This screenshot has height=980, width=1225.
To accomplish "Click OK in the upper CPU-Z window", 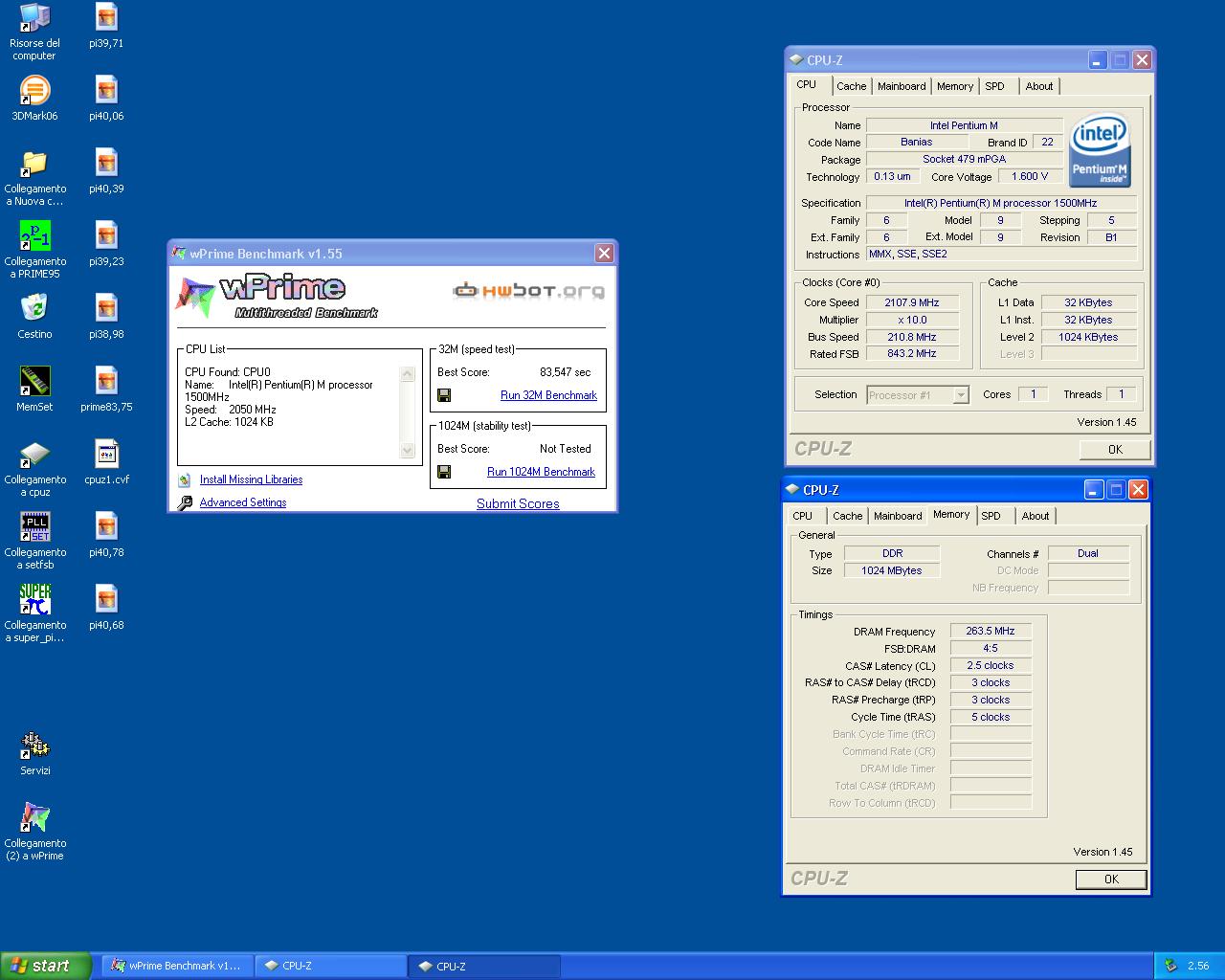I will click(1115, 450).
